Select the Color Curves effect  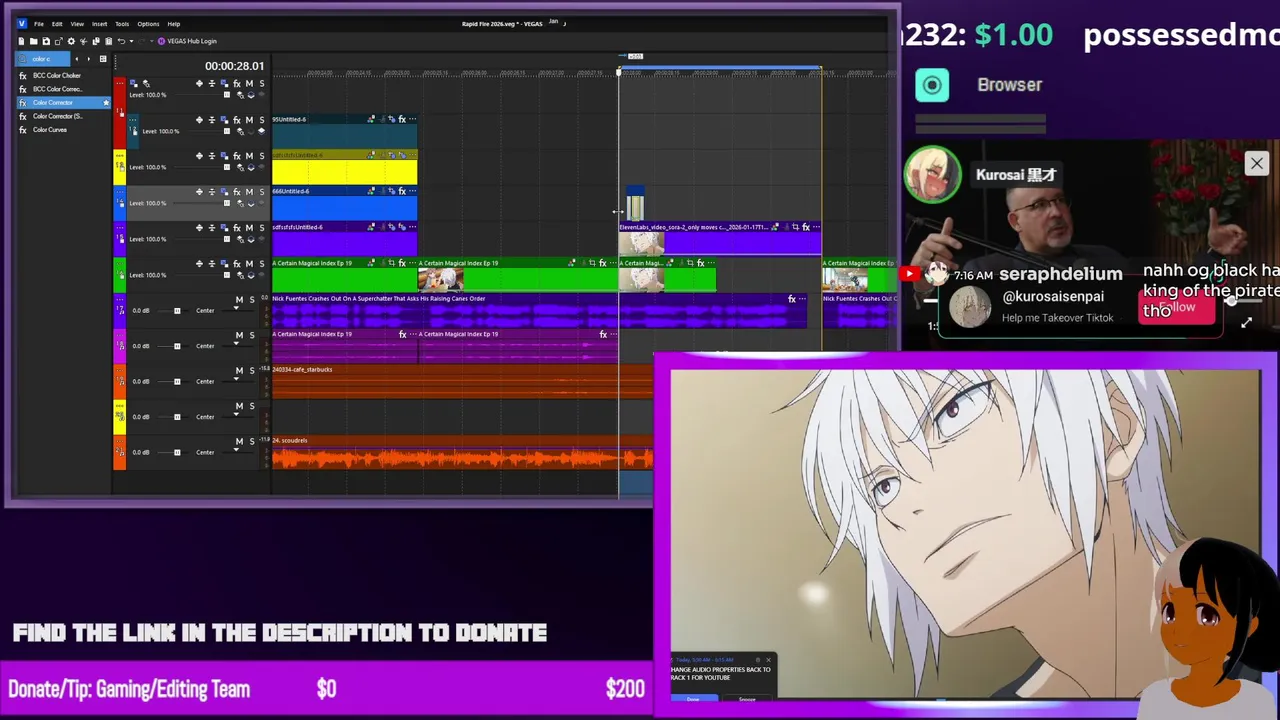pyautogui.click(x=50, y=130)
